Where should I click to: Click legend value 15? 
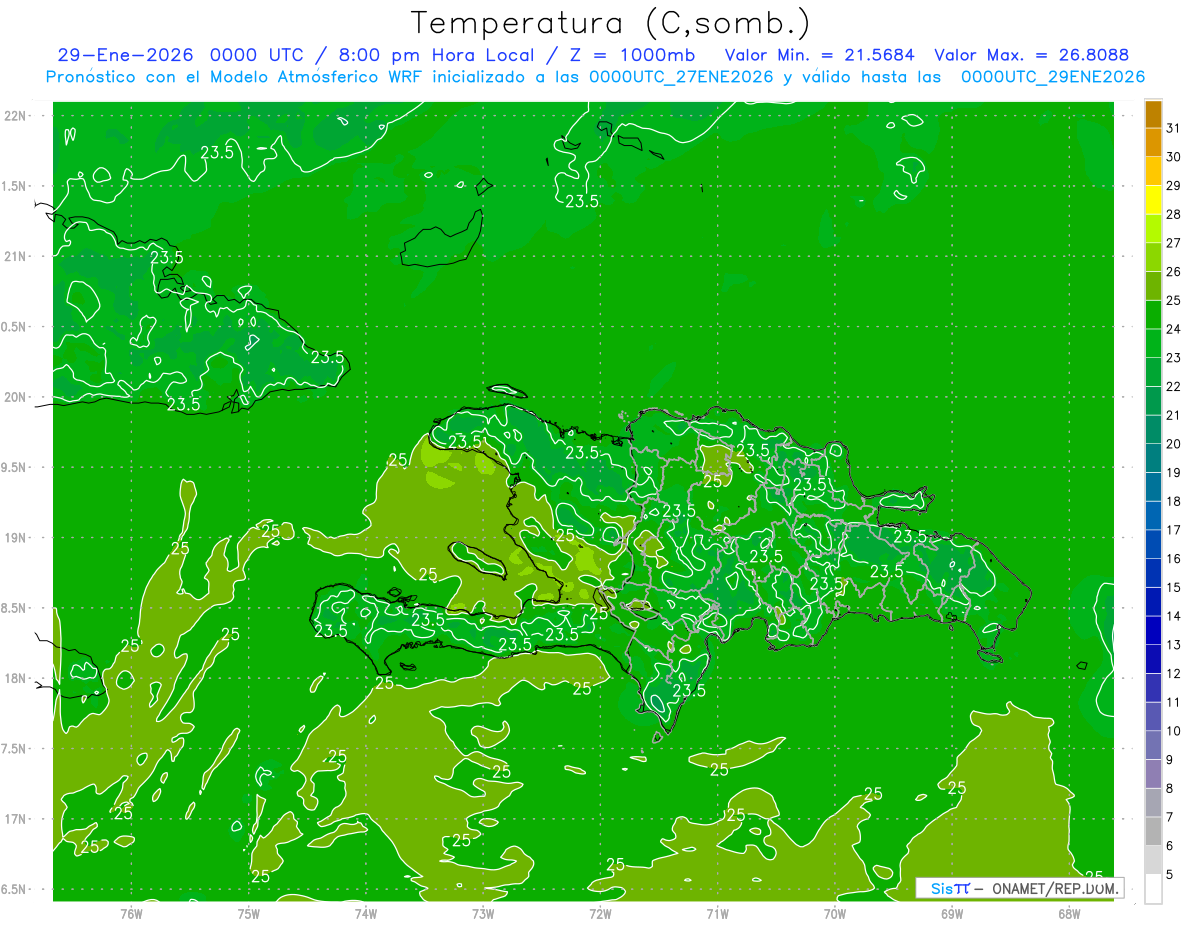[1173, 588]
